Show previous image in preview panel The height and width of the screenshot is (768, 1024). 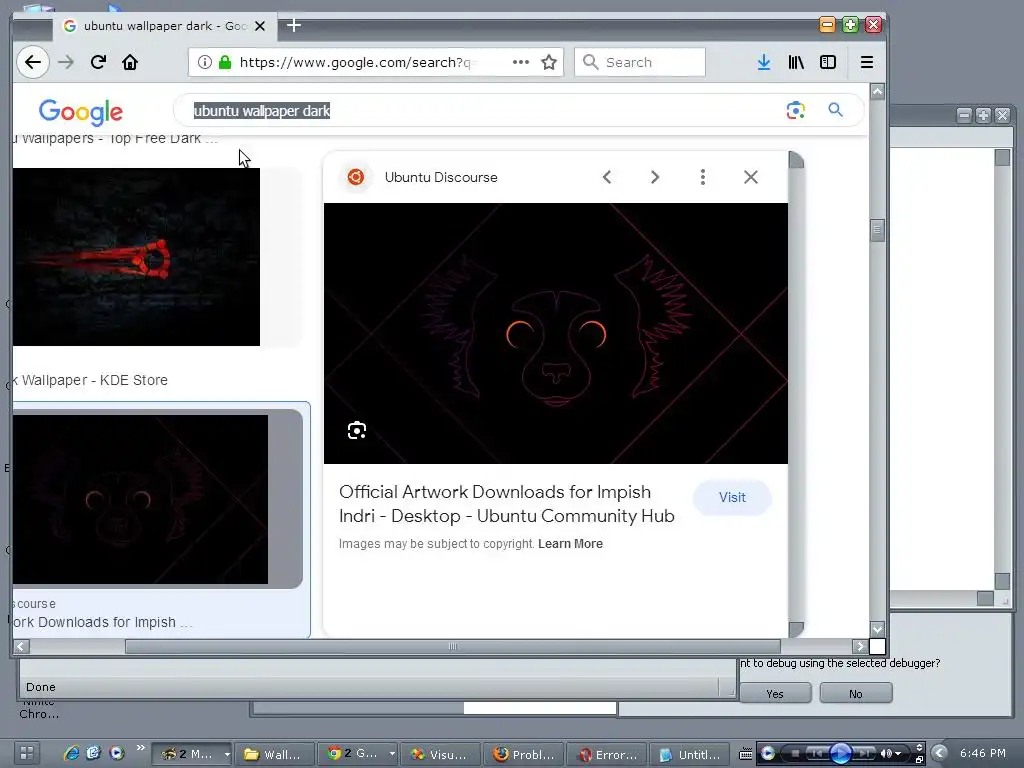607,177
